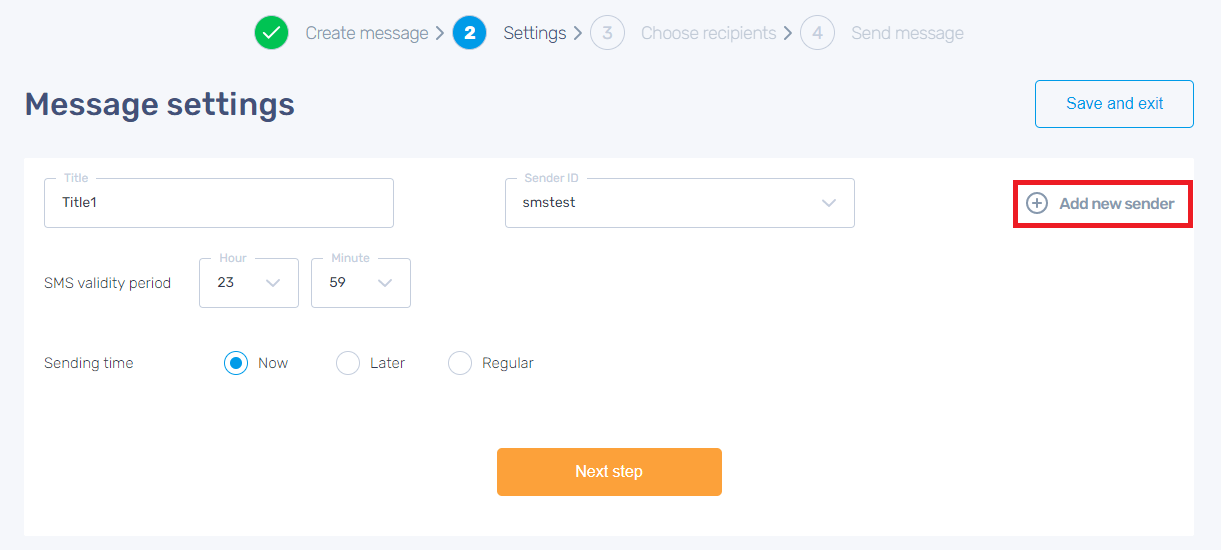The height and width of the screenshot is (550, 1221).
Task: Expand the Minute validity dropdown
Action: [x=361, y=283]
